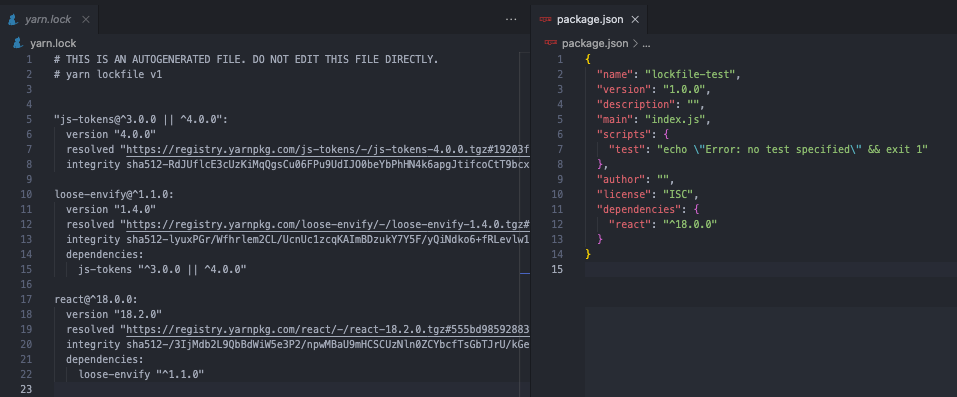Close the package.json tab
This screenshot has height=397, width=957.
tap(635, 20)
